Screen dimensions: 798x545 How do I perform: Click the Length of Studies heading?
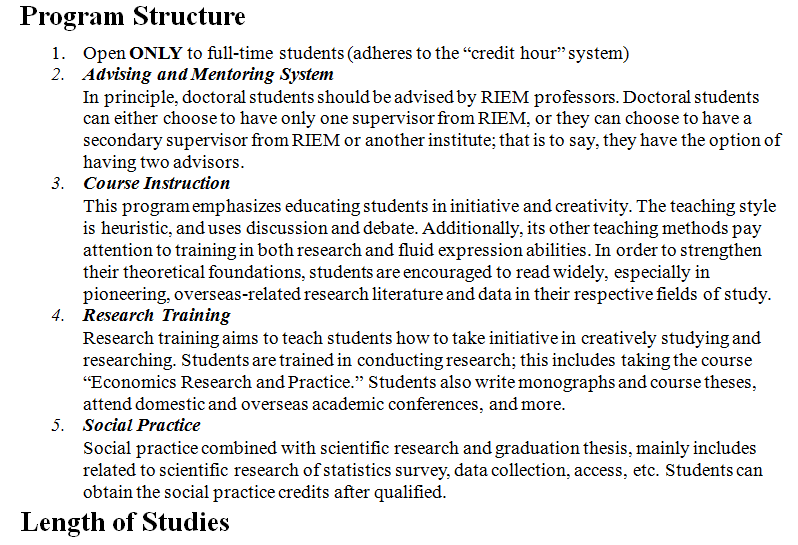[125, 522]
